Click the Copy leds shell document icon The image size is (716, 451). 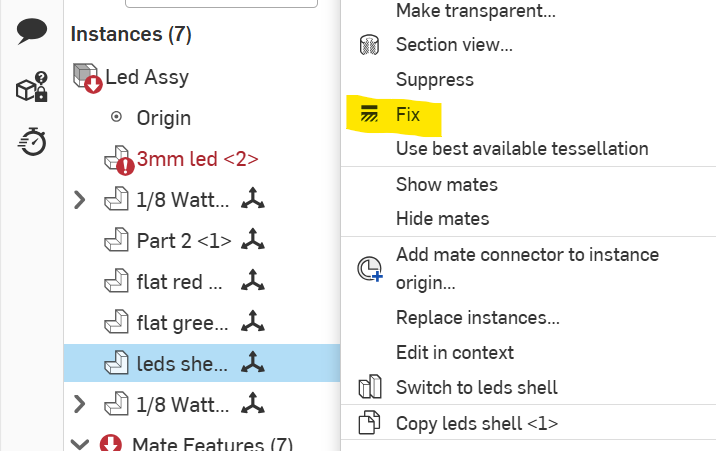tap(369, 423)
